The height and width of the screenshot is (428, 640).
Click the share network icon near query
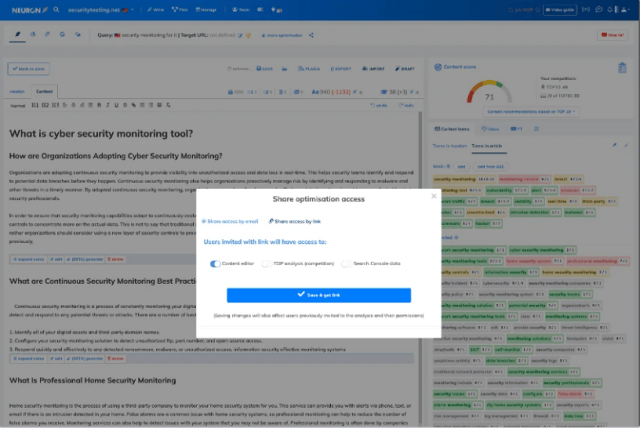click(311, 35)
